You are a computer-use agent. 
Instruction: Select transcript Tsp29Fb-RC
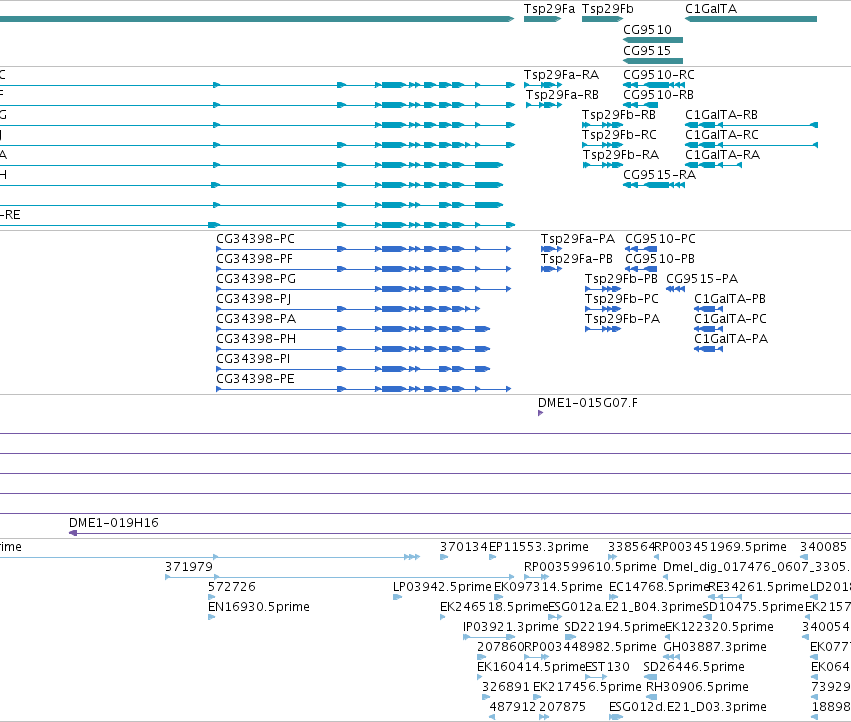click(619, 135)
